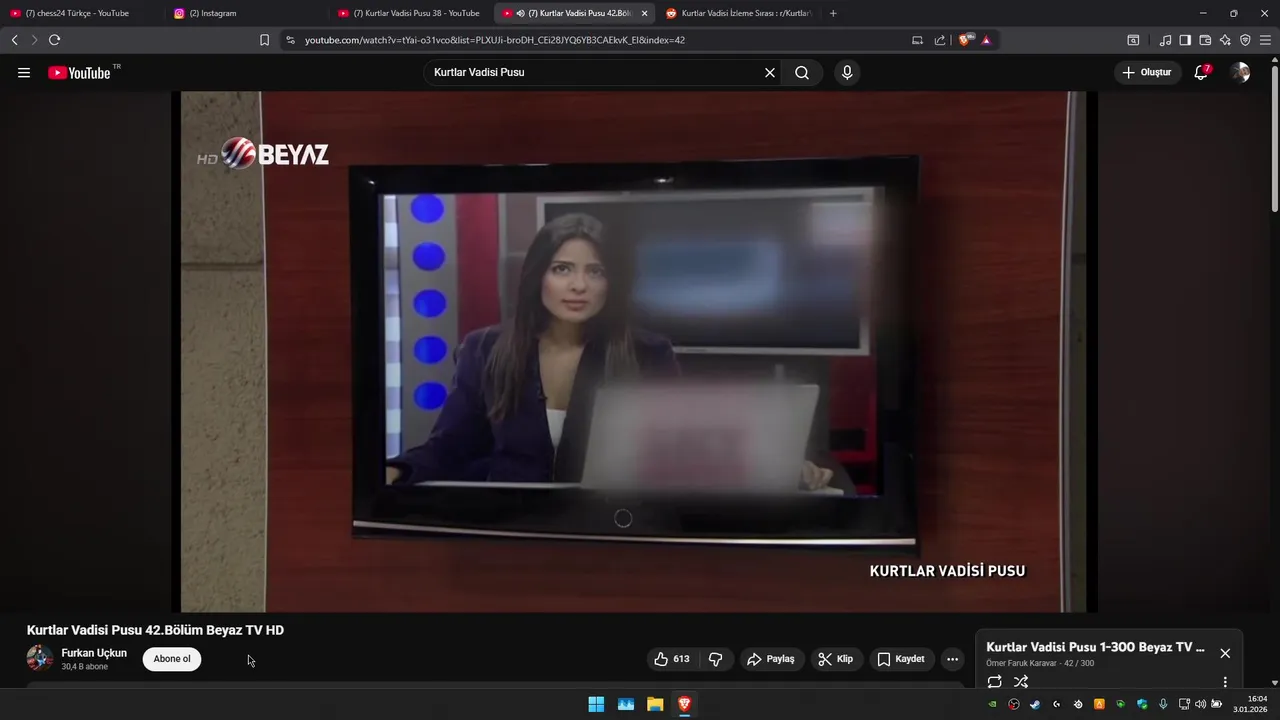Close the playlist panel
This screenshot has width=1280, height=720.
point(1225,653)
